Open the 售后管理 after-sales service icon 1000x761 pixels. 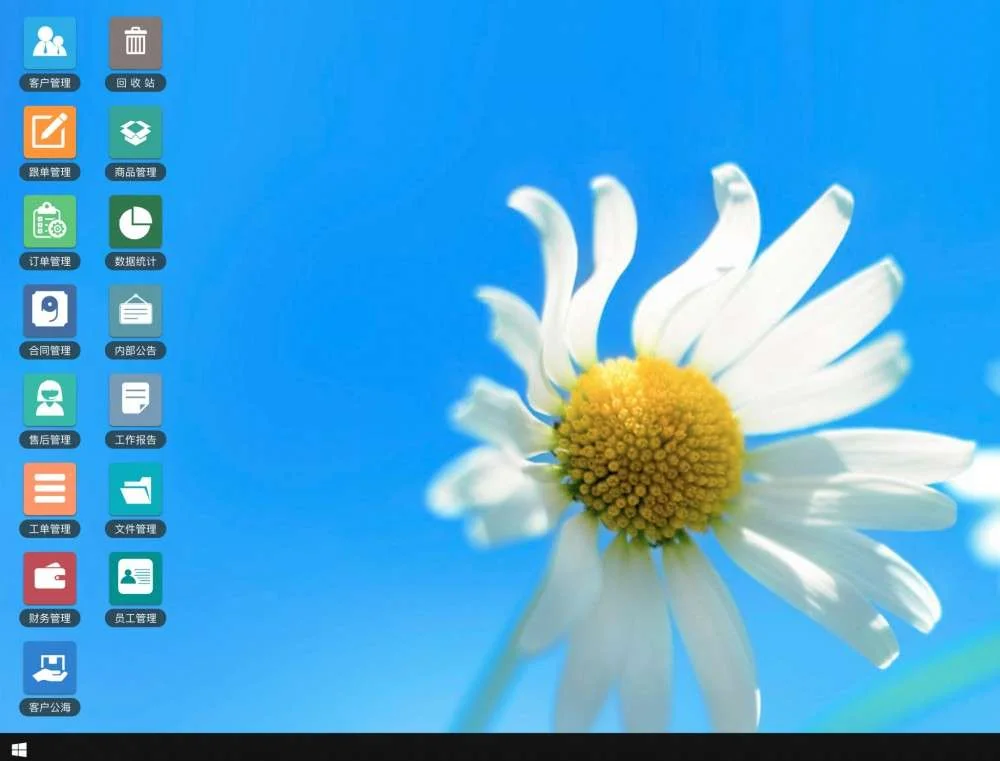click(49, 400)
